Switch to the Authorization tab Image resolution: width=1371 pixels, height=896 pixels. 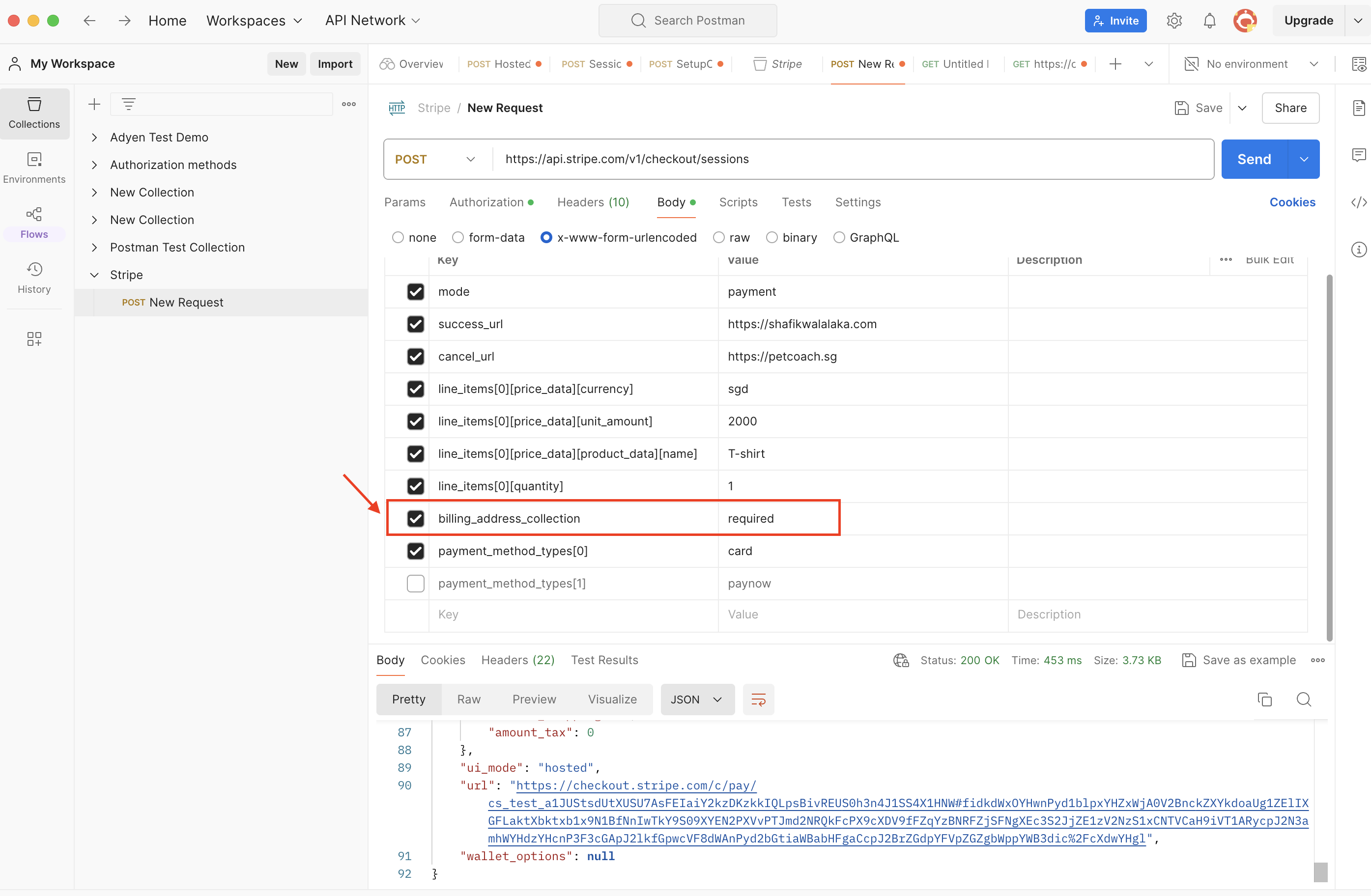coord(491,202)
